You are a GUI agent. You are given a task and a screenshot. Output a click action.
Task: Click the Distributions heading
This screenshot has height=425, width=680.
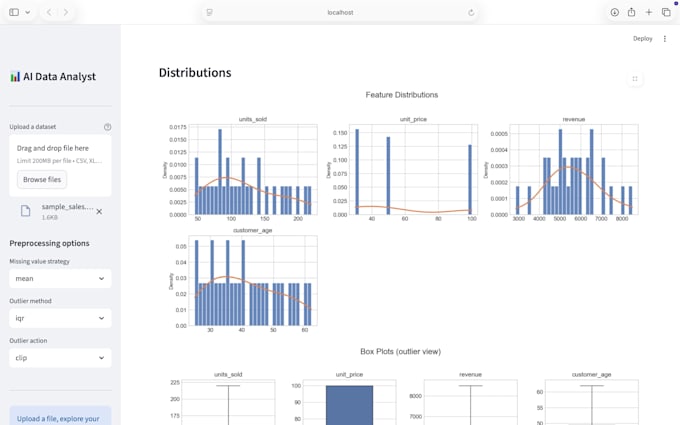[x=195, y=72]
